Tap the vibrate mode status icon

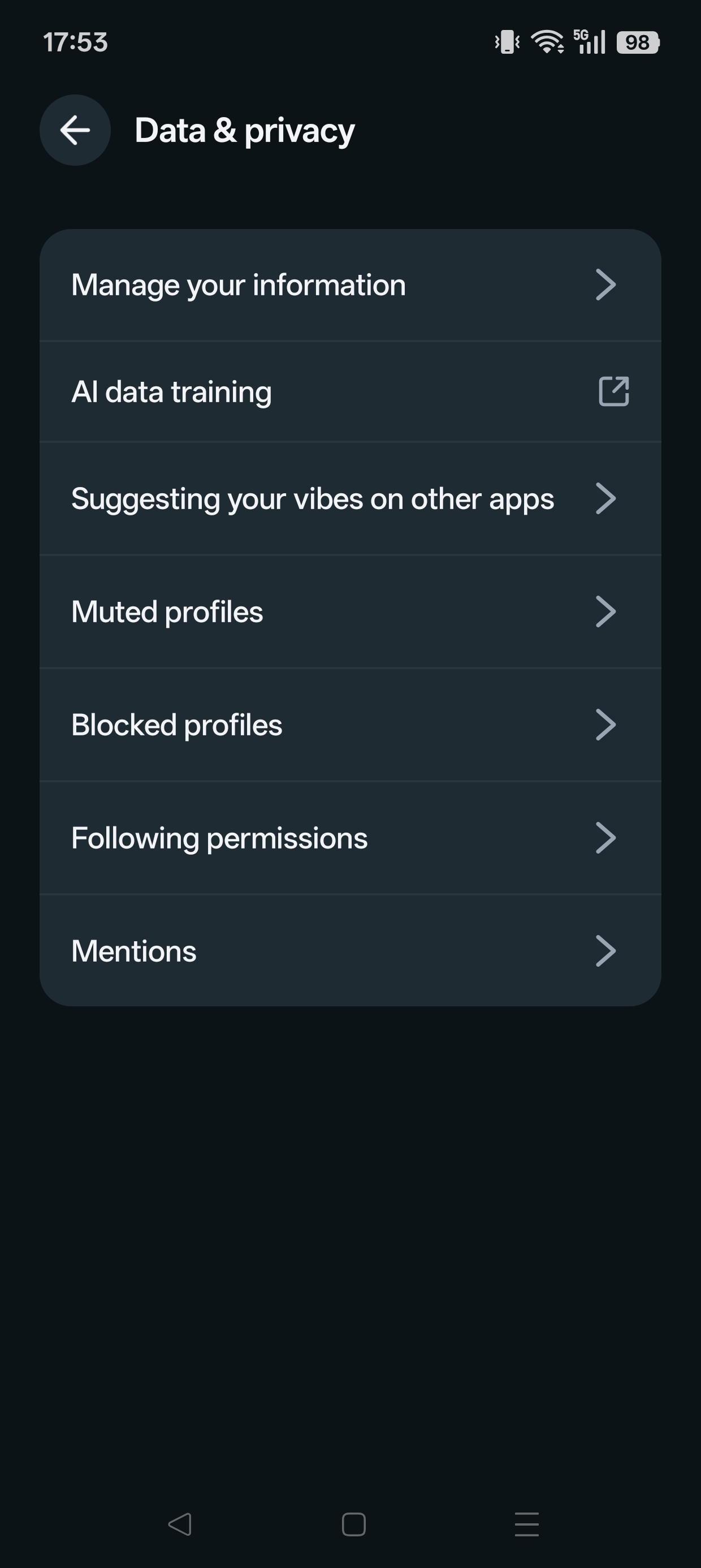click(x=507, y=42)
